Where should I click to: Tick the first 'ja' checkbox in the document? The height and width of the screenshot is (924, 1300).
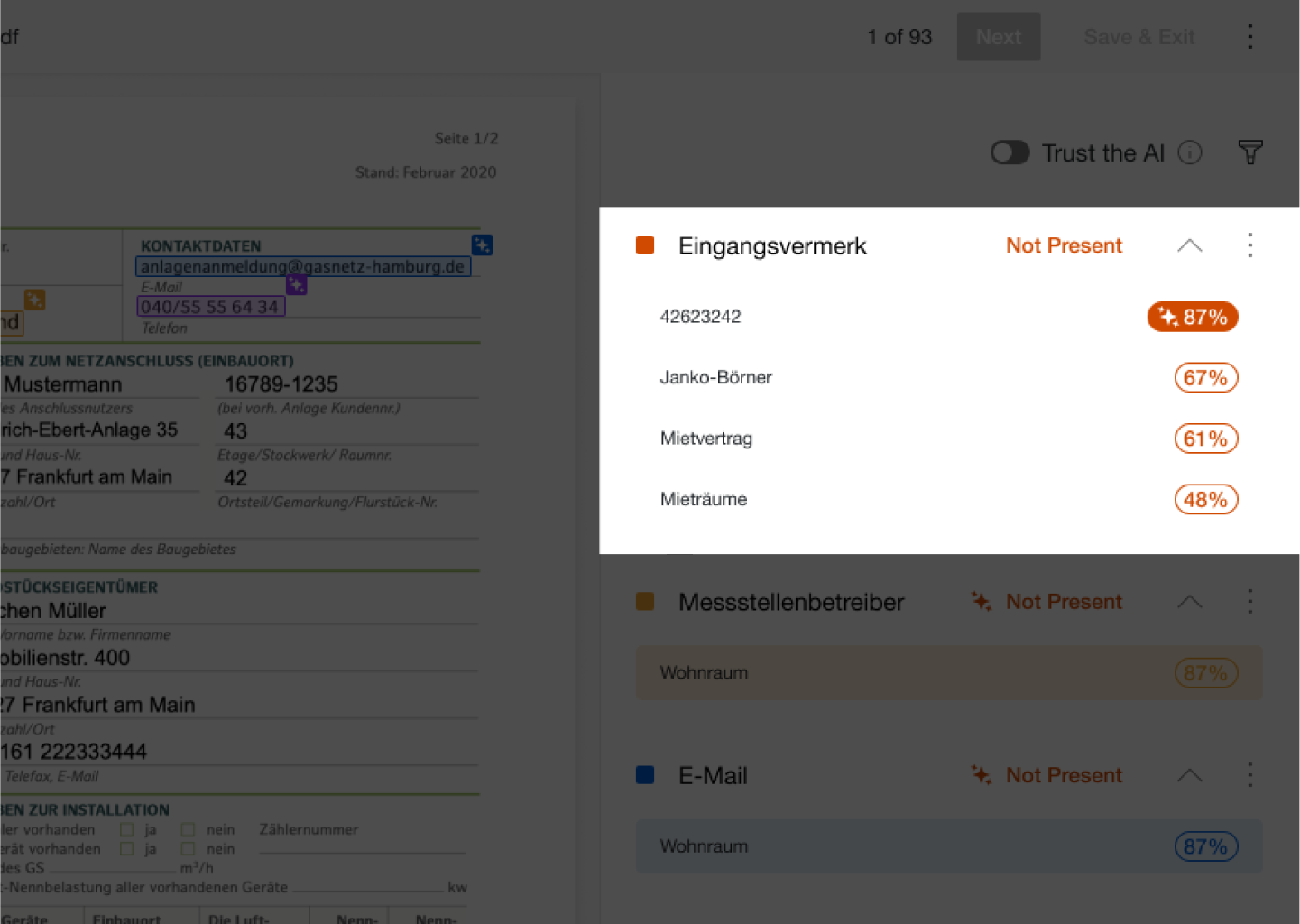point(126,829)
